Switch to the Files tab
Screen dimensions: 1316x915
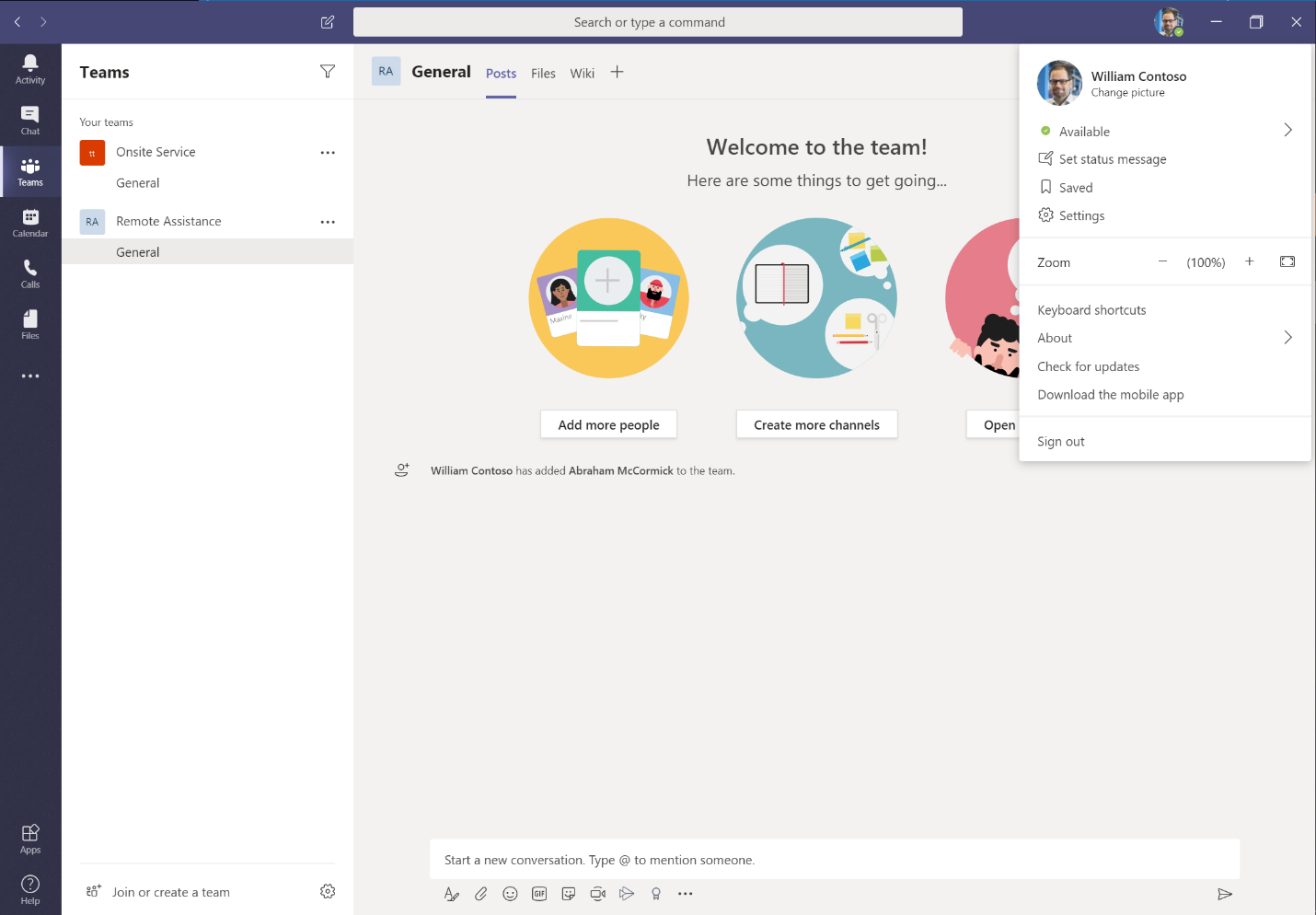point(543,74)
